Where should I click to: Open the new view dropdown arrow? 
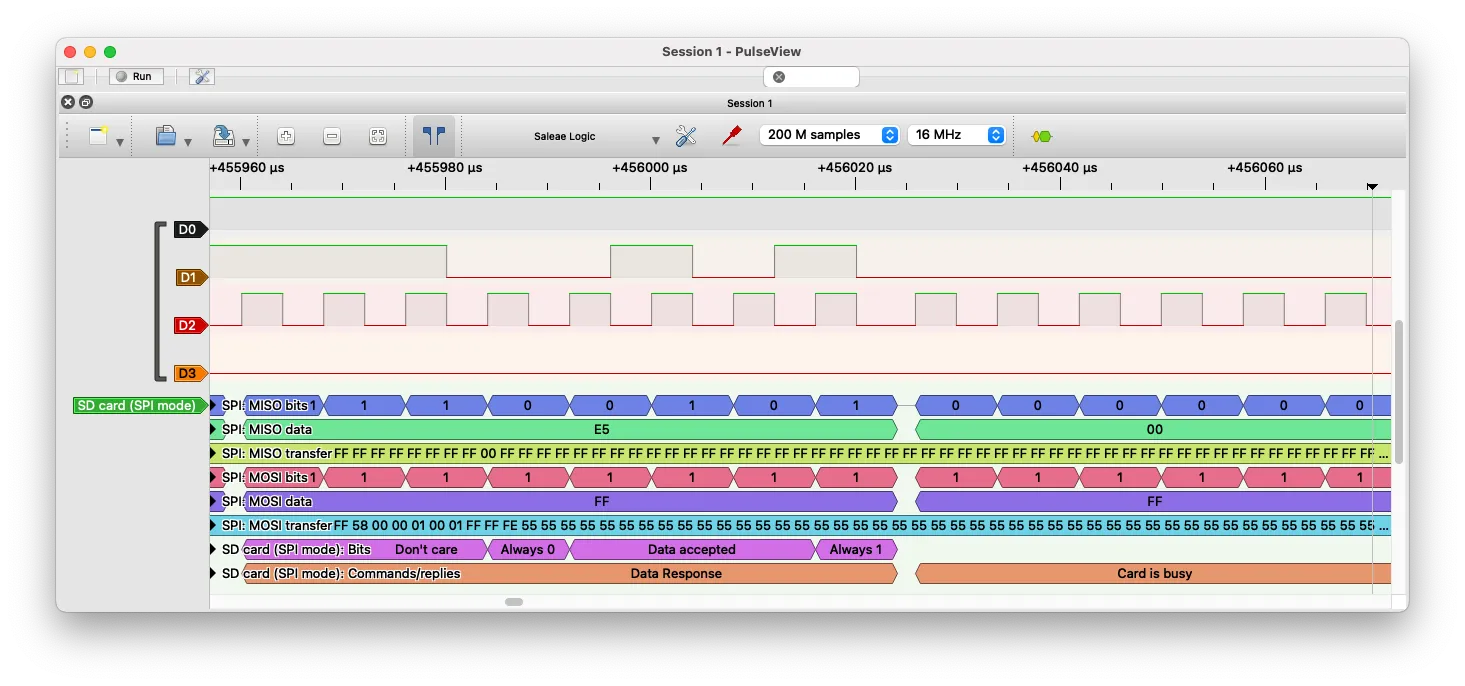point(120,142)
